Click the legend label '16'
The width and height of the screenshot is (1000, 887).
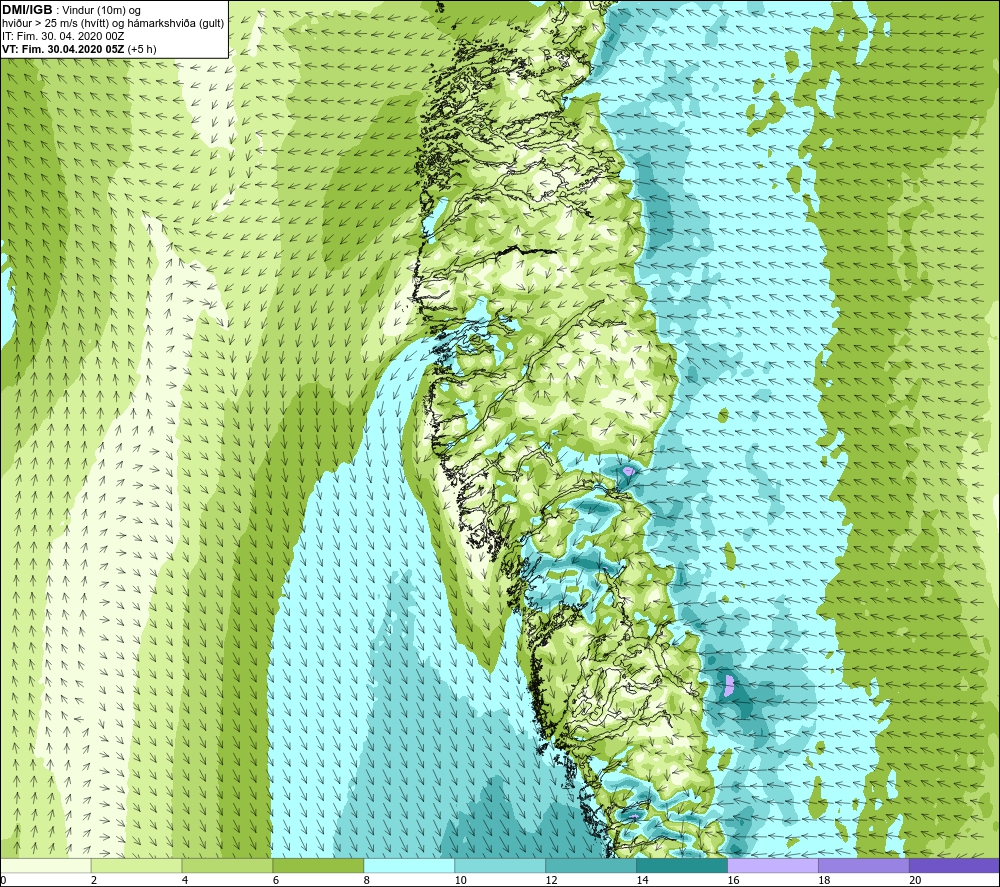coord(733,880)
